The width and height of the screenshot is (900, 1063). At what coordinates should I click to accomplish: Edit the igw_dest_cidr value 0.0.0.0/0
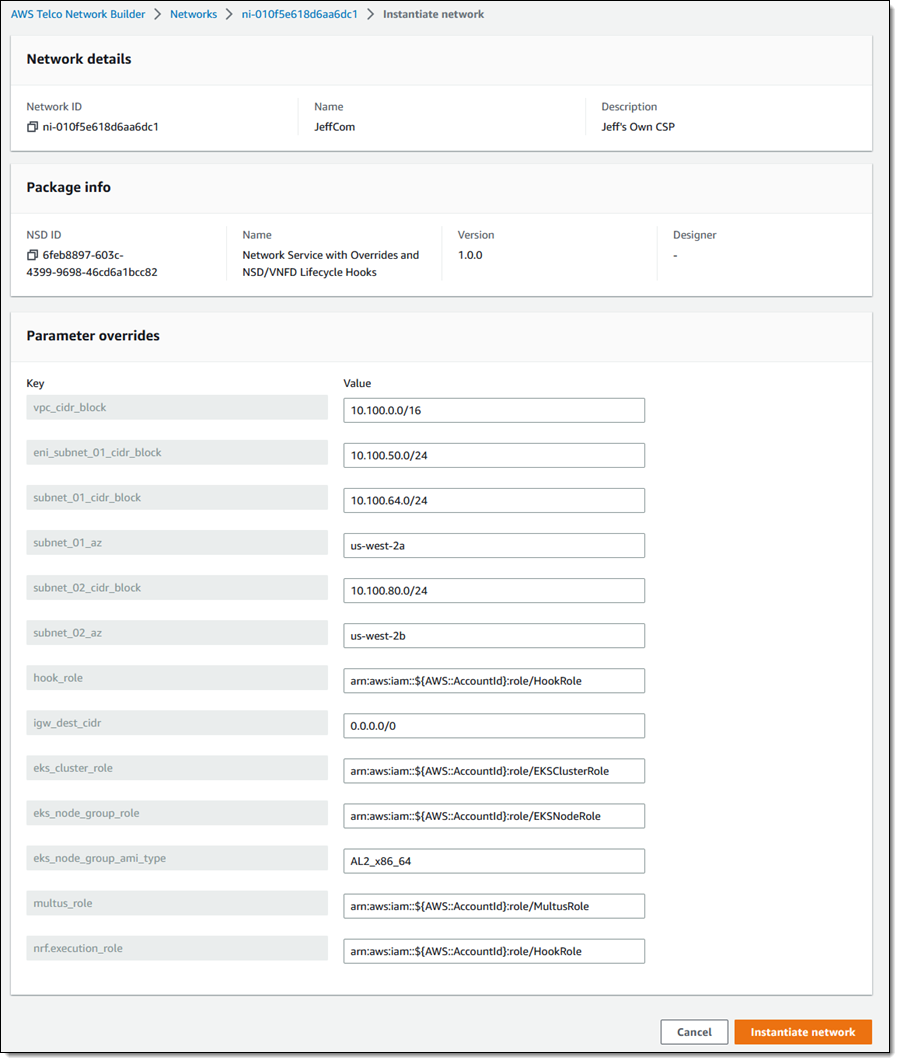(x=494, y=726)
